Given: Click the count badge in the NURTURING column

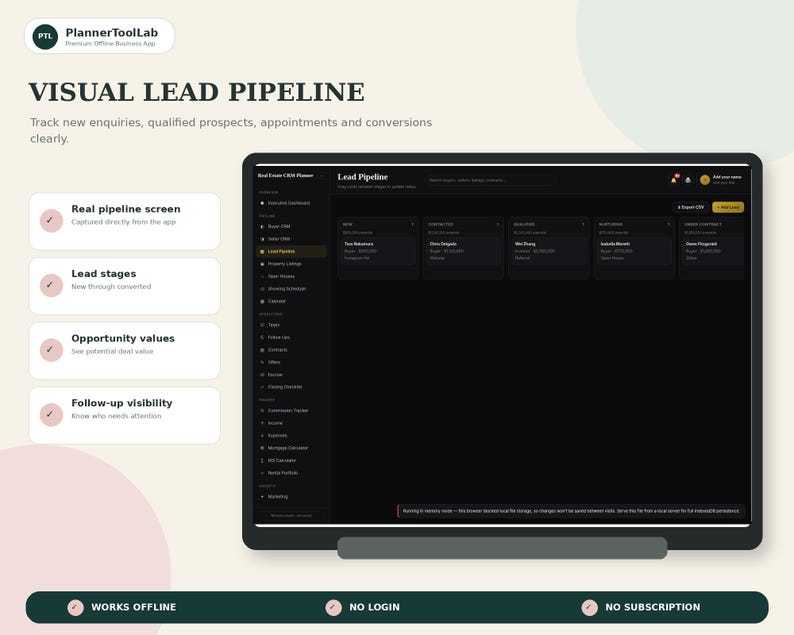Looking at the screenshot, I should pyautogui.click(x=668, y=224).
